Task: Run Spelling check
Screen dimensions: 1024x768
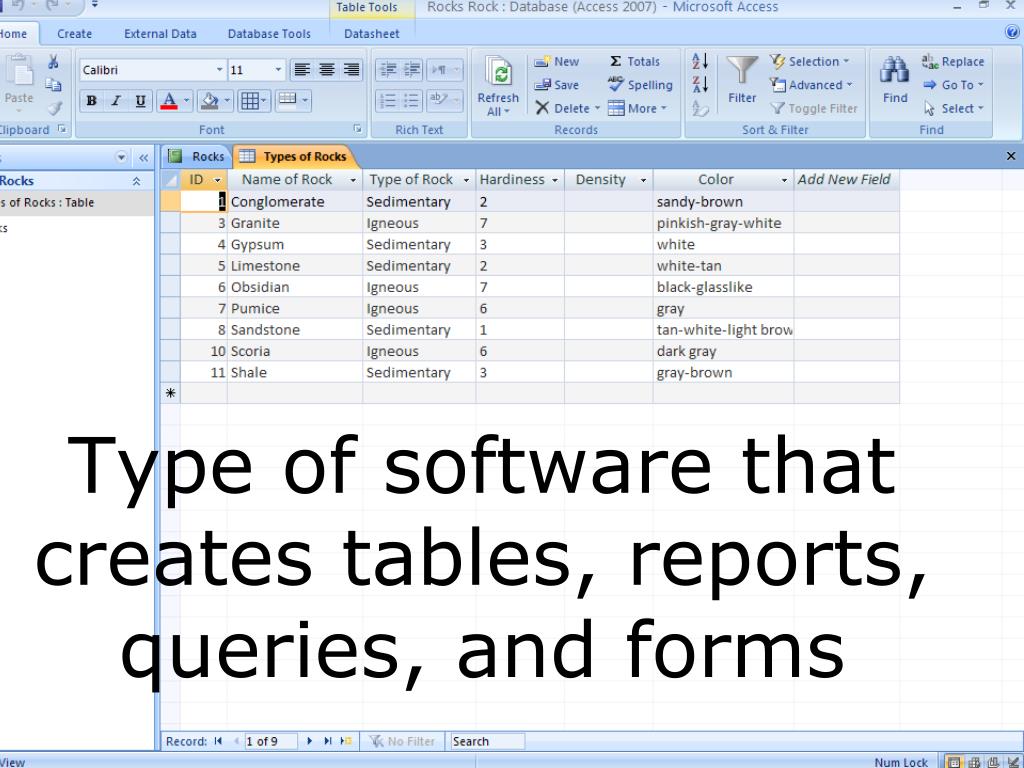Action: click(x=640, y=85)
